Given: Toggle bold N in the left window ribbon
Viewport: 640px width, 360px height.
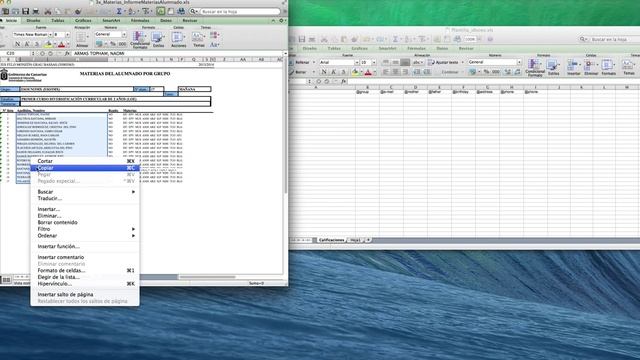Looking at the screenshot, I should (x=17, y=44).
